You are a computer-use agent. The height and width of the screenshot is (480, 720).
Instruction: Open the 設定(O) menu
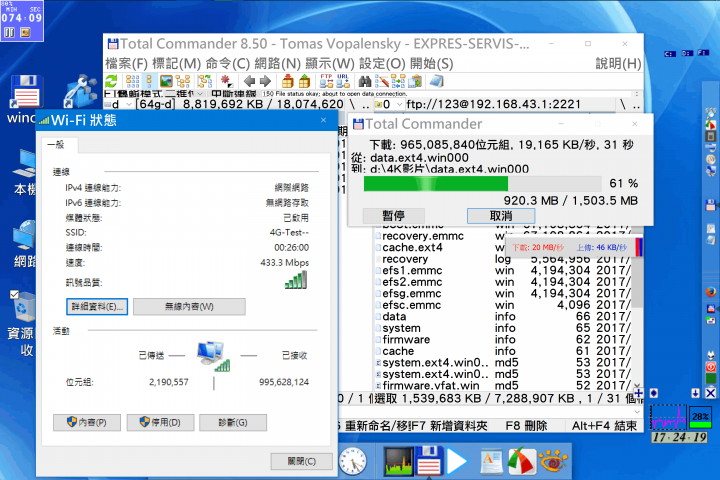[x=382, y=63]
